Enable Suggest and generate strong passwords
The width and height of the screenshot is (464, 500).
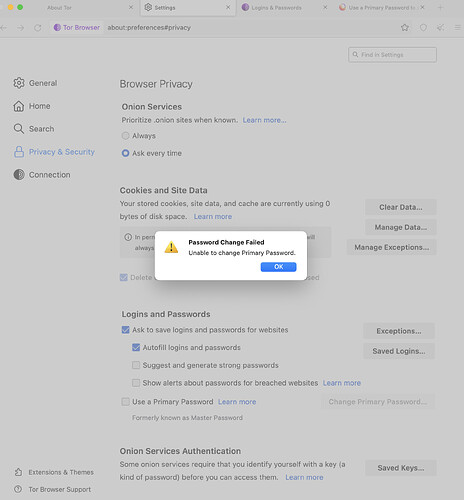(x=136, y=365)
